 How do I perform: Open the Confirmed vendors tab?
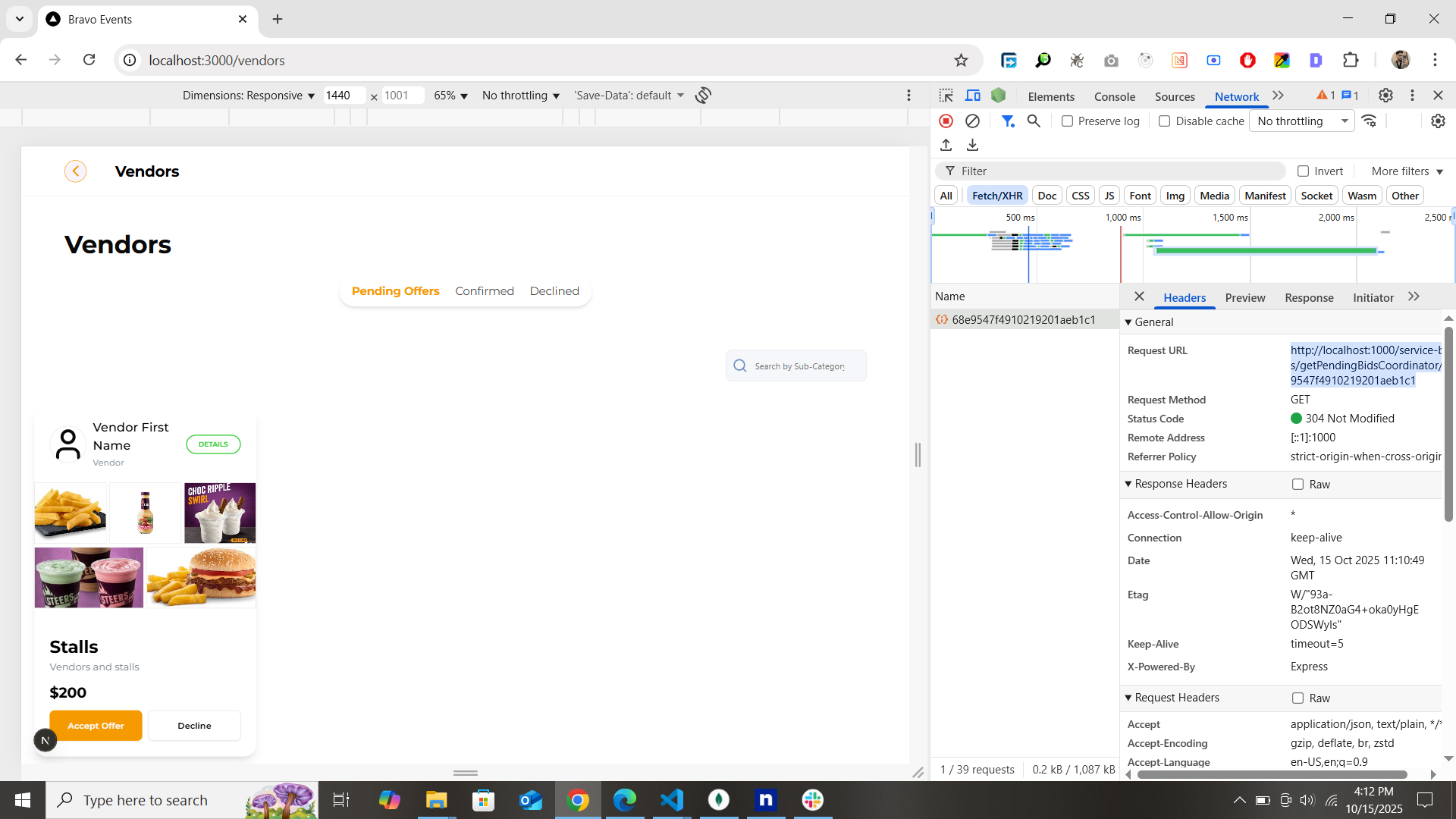pyautogui.click(x=484, y=291)
